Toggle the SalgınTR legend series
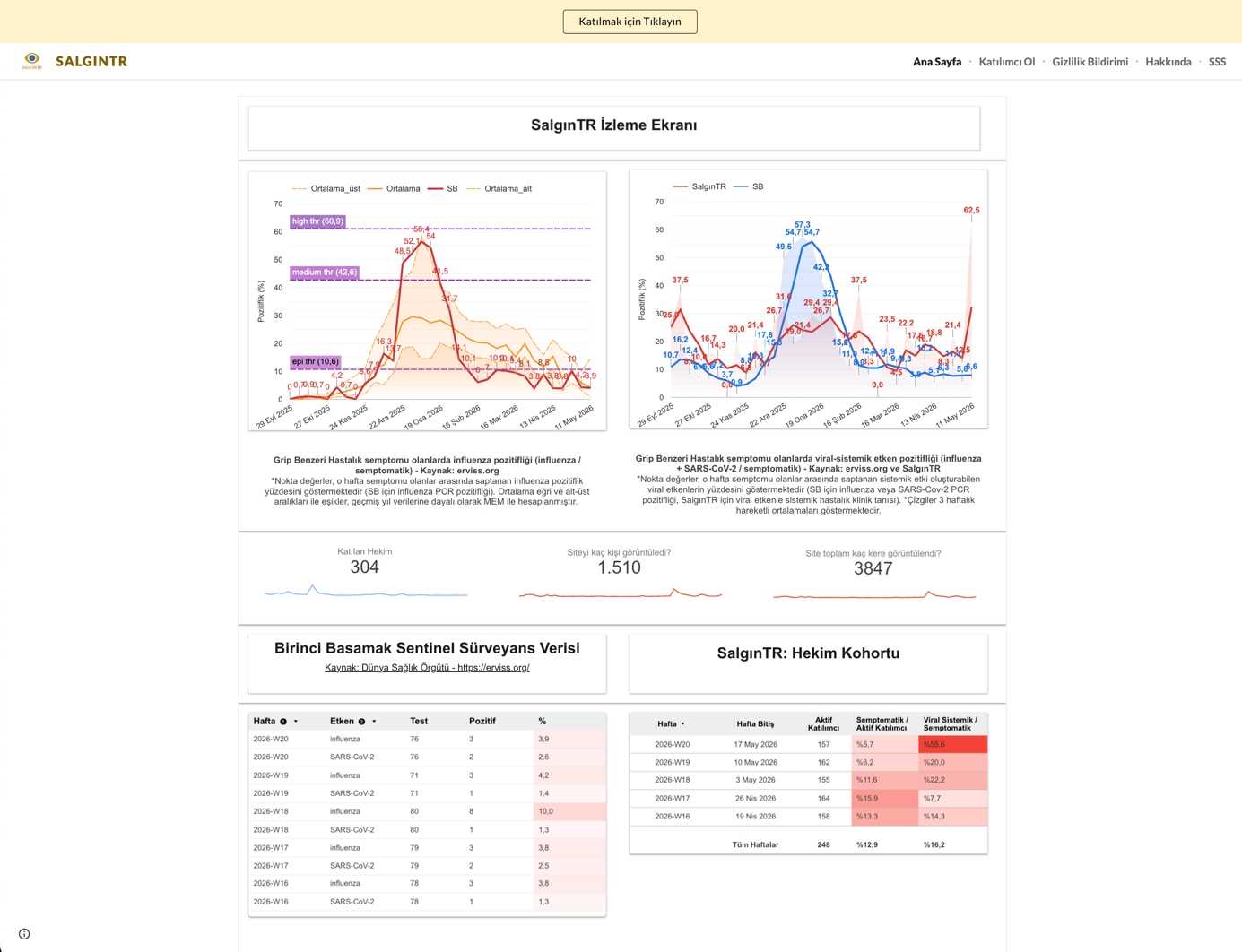The height and width of the screenshot is (952, 1242). (699, 186)
